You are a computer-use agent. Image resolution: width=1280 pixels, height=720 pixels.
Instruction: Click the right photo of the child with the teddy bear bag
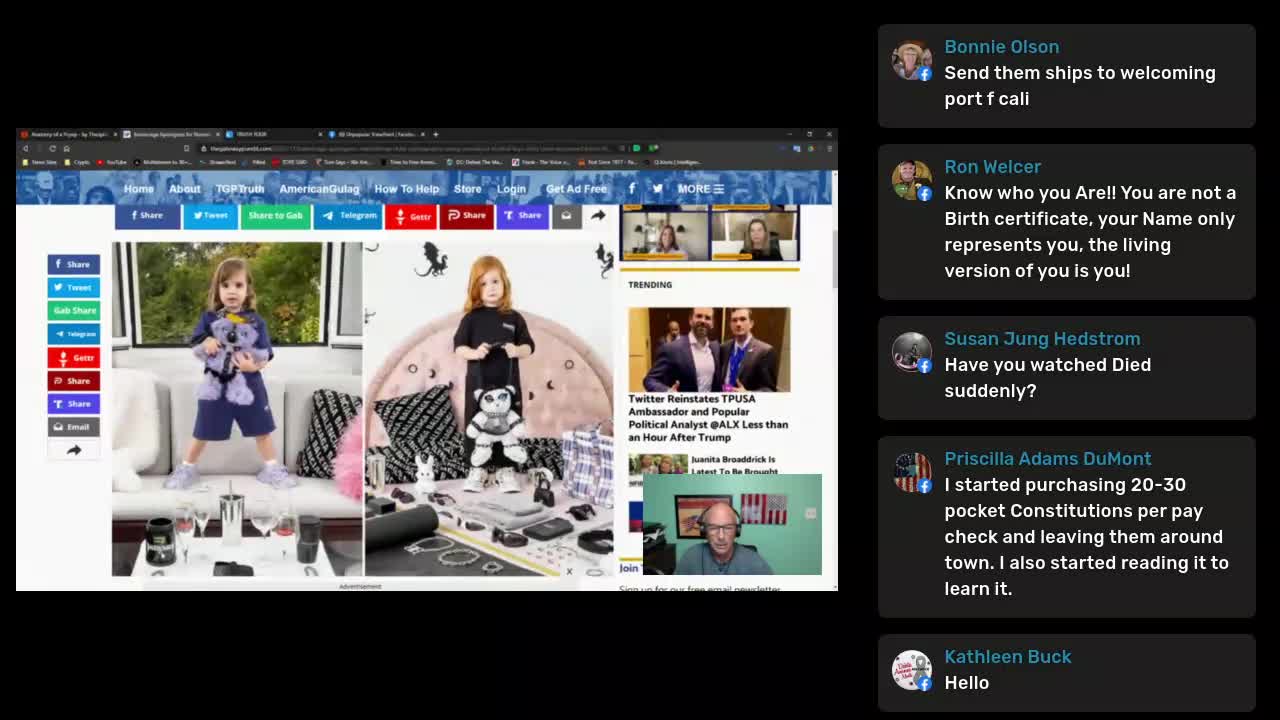coord(489,408)
